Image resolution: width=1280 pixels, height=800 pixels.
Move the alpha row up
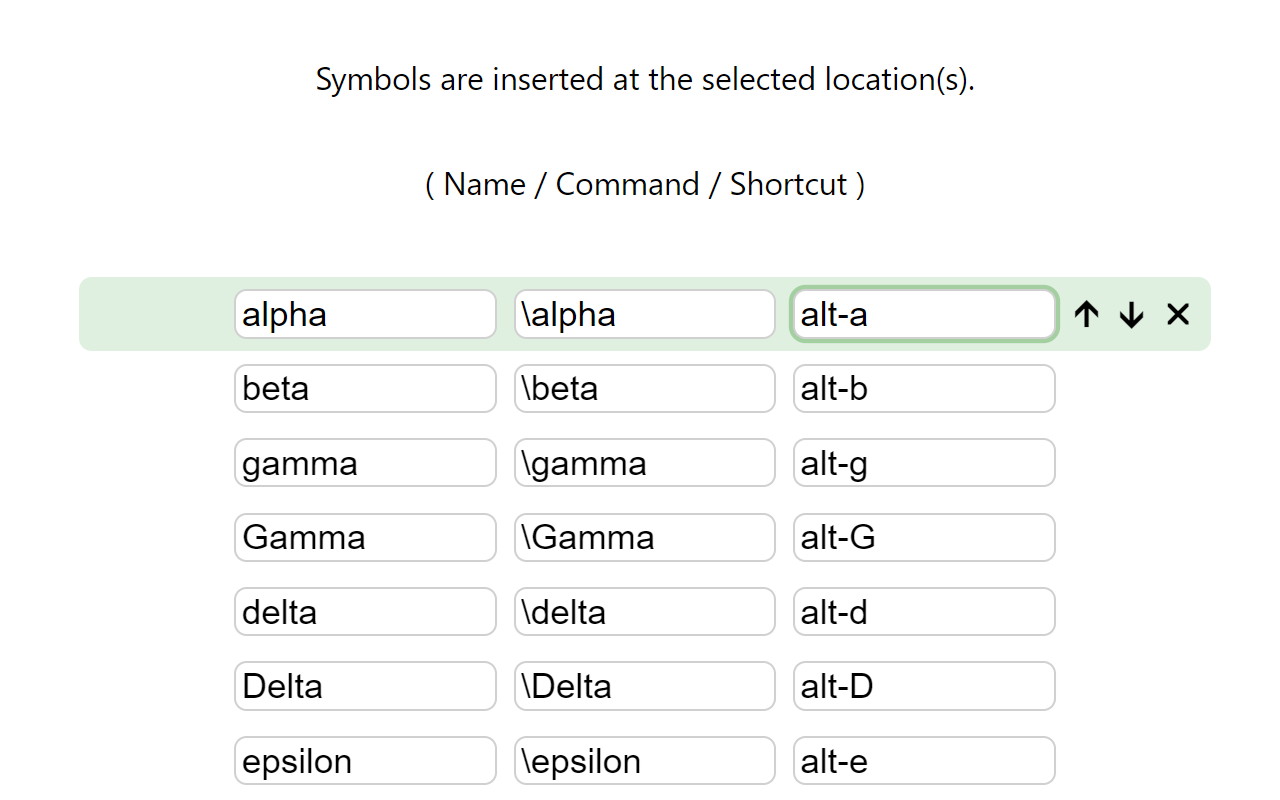[x=1086, y=315]
